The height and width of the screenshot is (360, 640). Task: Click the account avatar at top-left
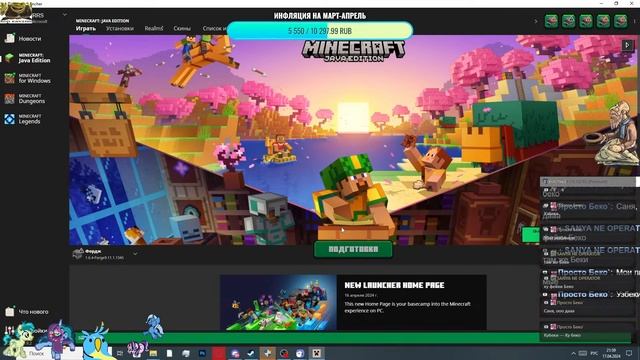[16, 13]
